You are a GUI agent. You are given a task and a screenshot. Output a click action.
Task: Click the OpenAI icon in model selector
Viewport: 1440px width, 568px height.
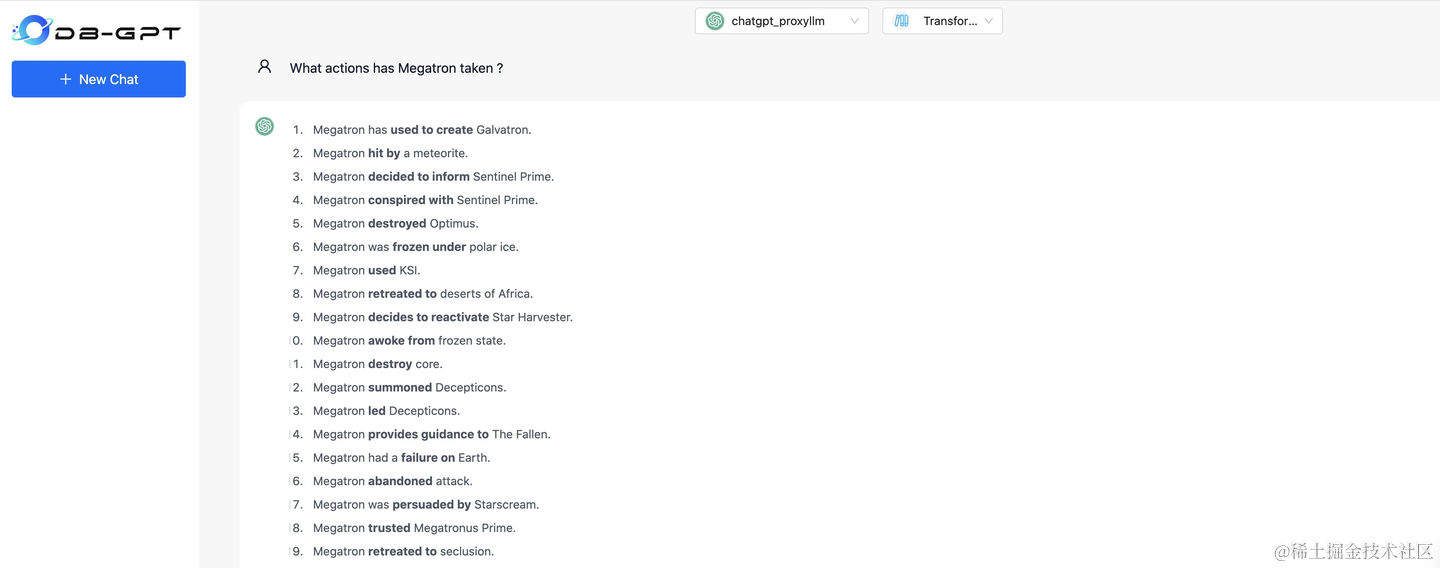715,21
